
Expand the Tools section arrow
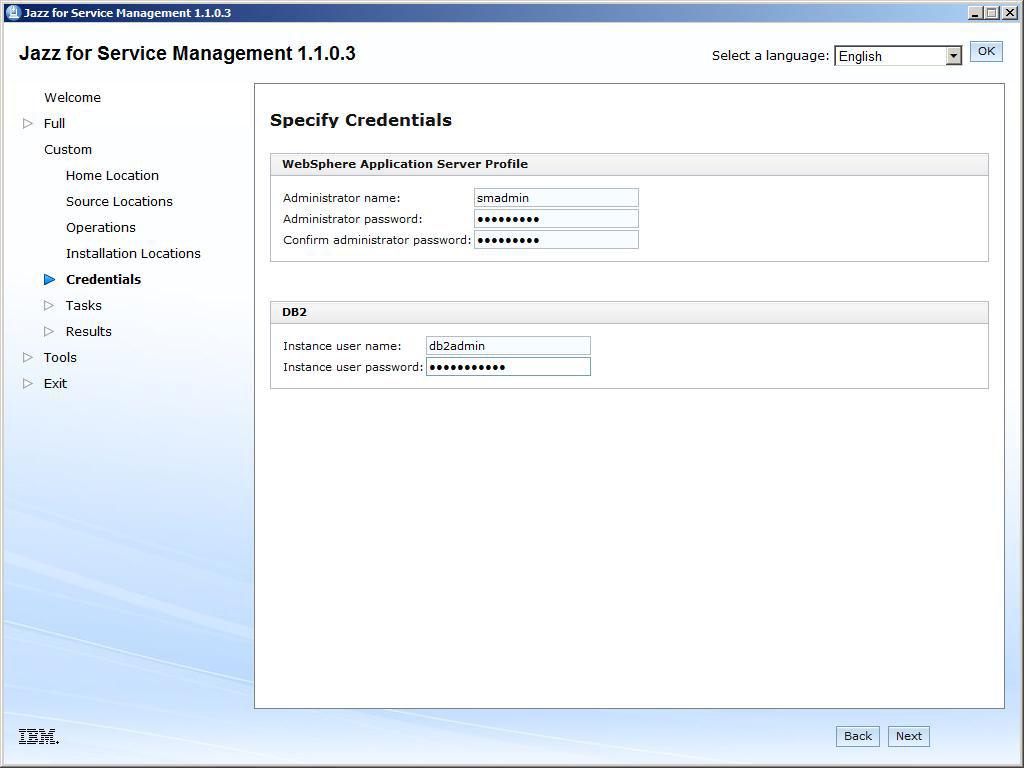coord(27,357)
